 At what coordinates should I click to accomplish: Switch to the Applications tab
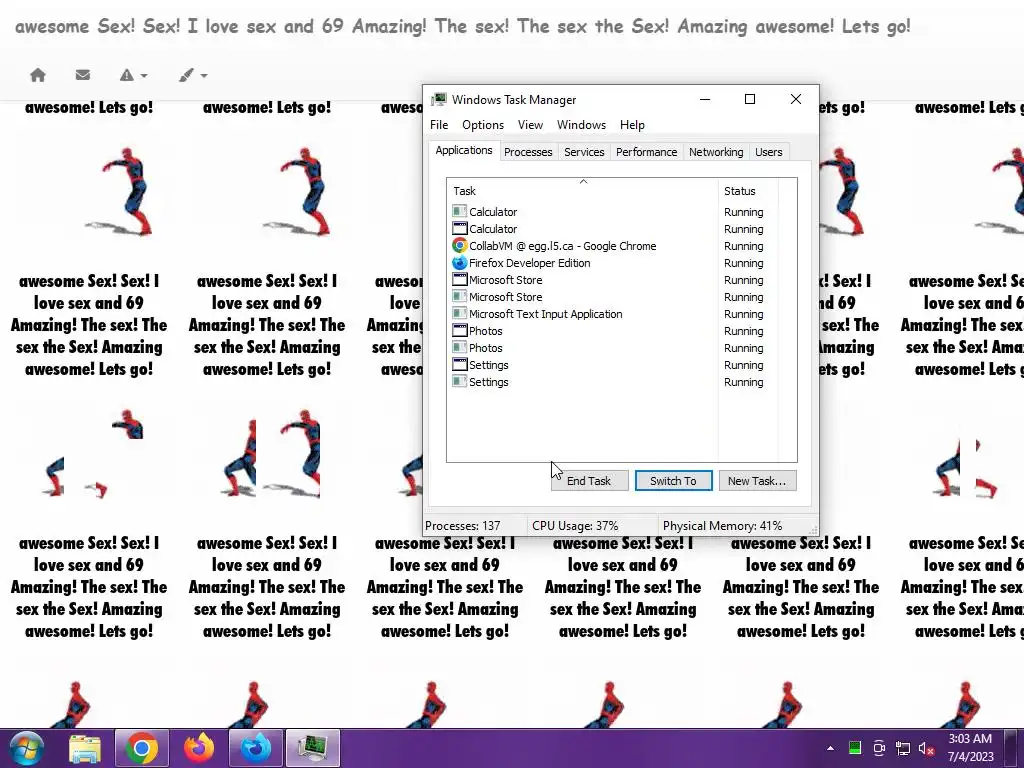coord(464,150)
